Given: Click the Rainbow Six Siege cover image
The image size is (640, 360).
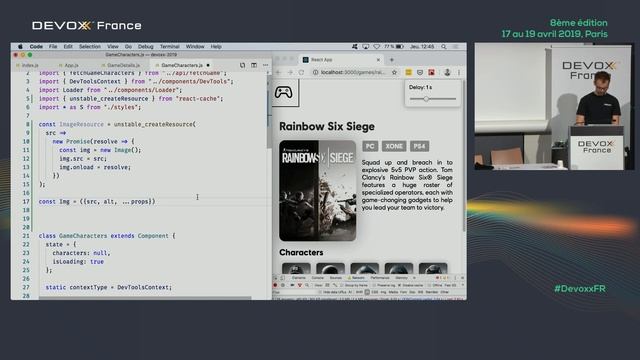Looking at the screenshot, I should pyautogui.click(x=318, y=191).
